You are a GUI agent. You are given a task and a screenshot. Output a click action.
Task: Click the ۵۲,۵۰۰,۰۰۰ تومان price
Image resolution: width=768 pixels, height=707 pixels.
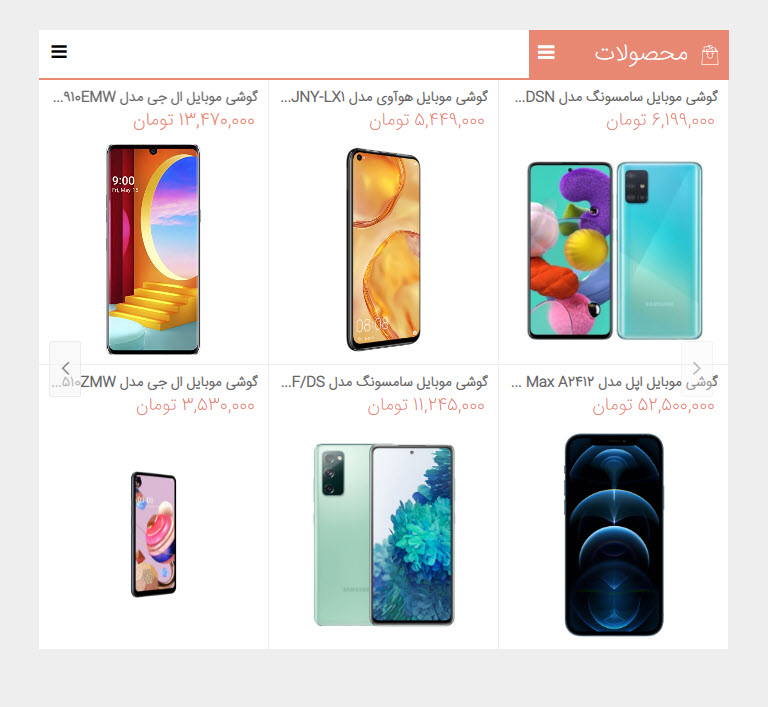click(x=653, y=406)
